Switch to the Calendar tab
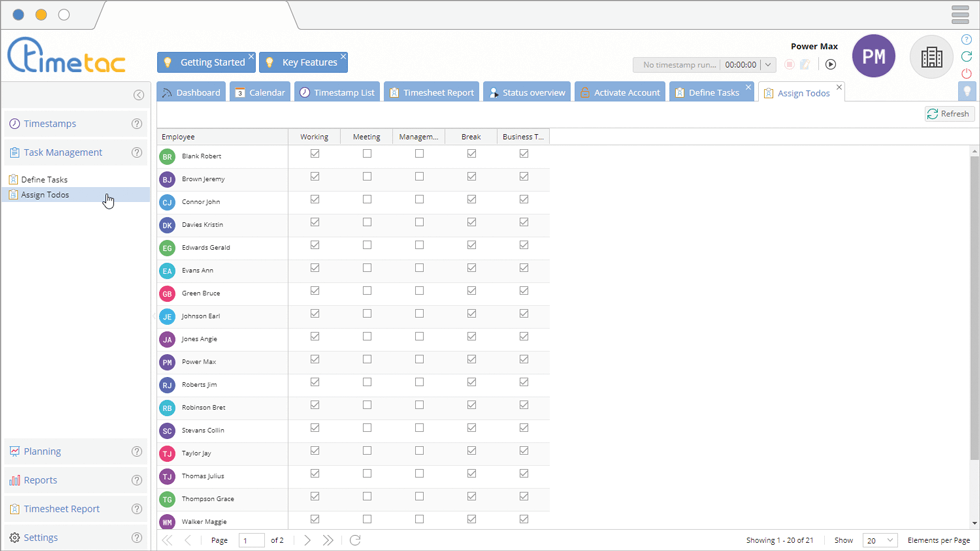This screenshot has height=551, width=980. click(x=260, y=92)
